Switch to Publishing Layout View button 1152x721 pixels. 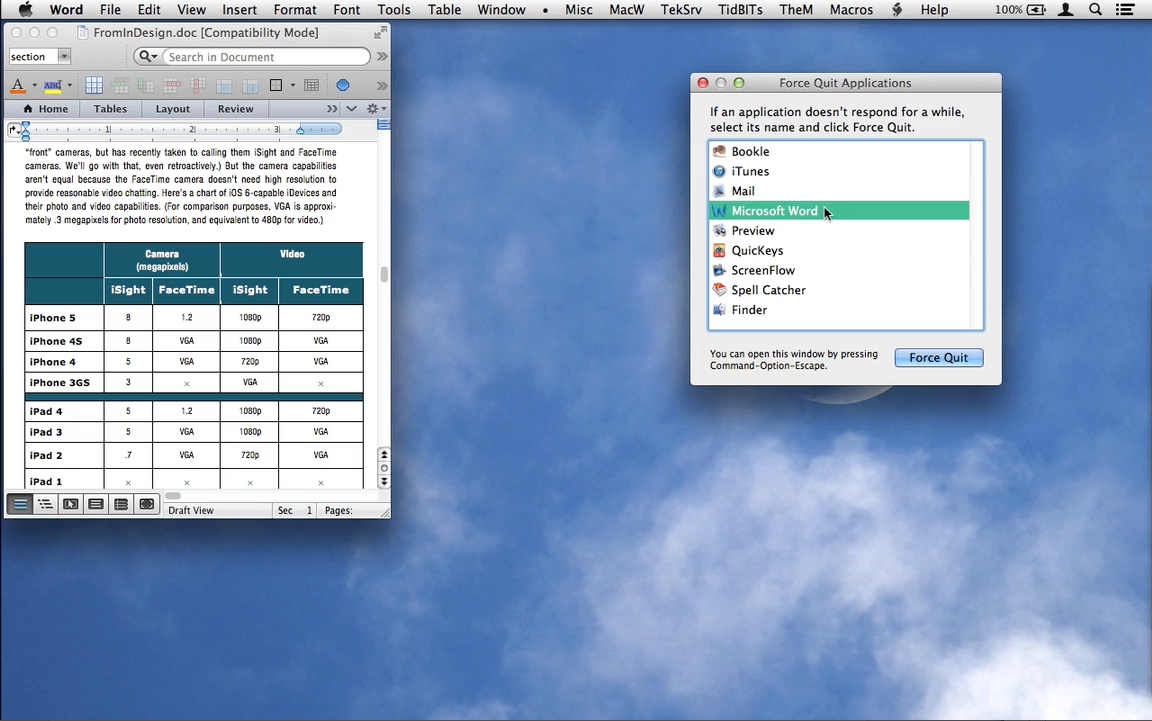click(71, 504)
